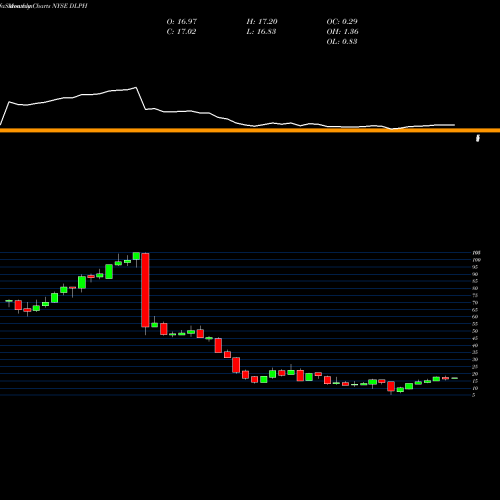Click the 55 price axis label
This screenshot has height=500, width=500.
pyautogui.click(x=475, y=324)
